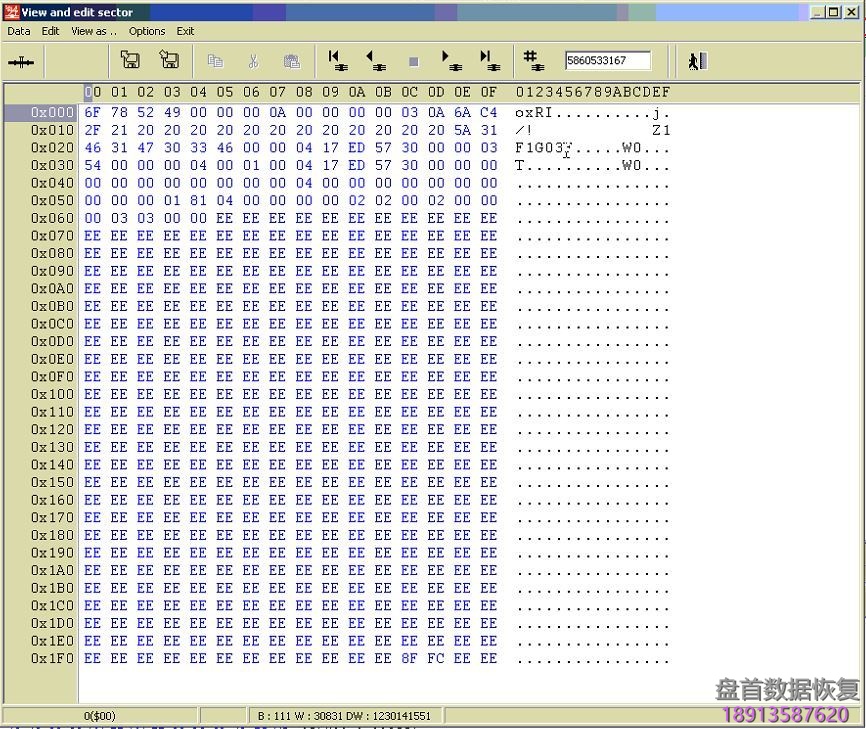The width and height of the screenshot is (866, 729).
Task: Click the scissors cut icon
Action: (x=253, y=61)
